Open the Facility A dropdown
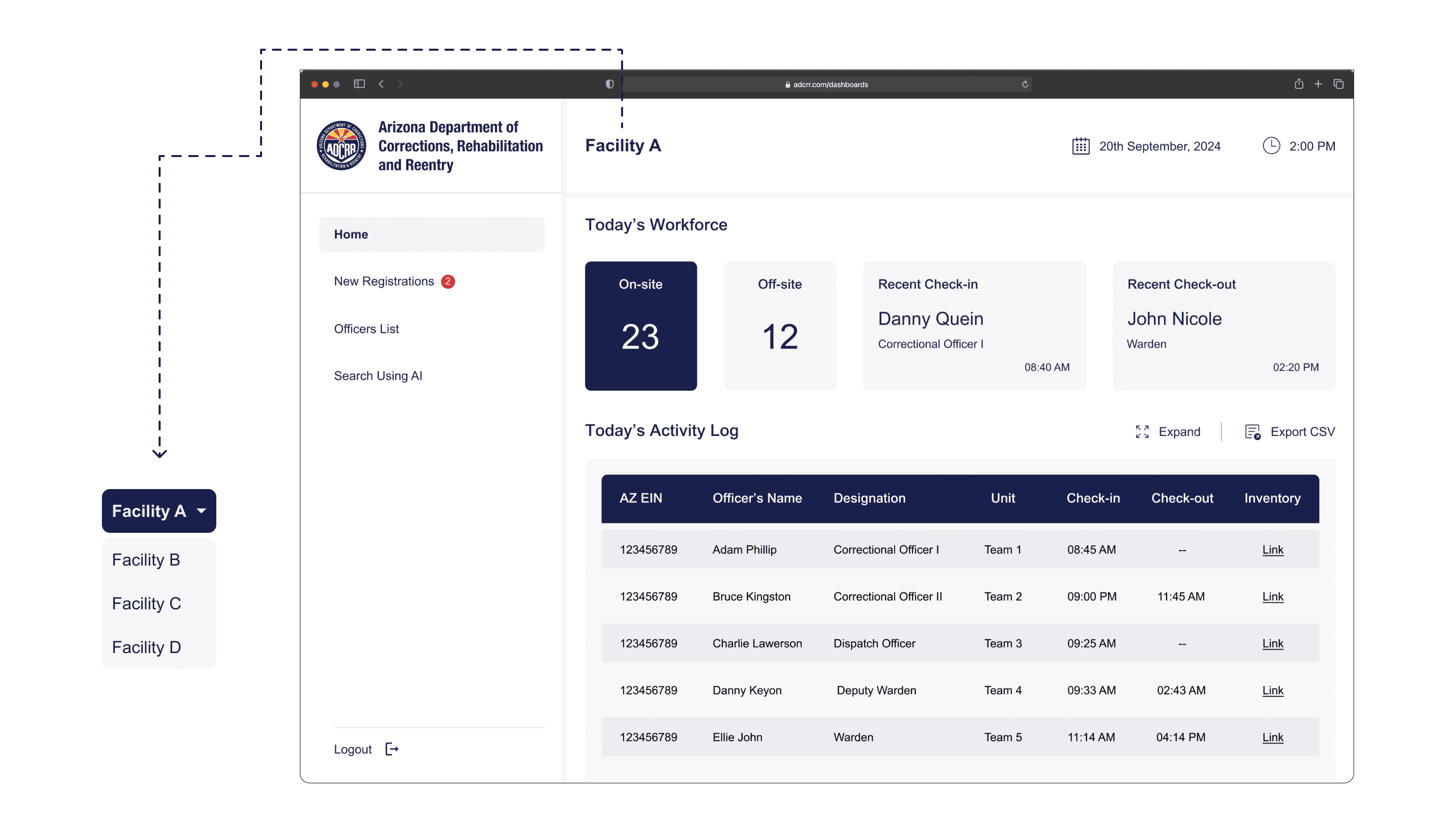Image resolution: width=1456 pixels, height=833 pixels. click(x=159, y=511)
